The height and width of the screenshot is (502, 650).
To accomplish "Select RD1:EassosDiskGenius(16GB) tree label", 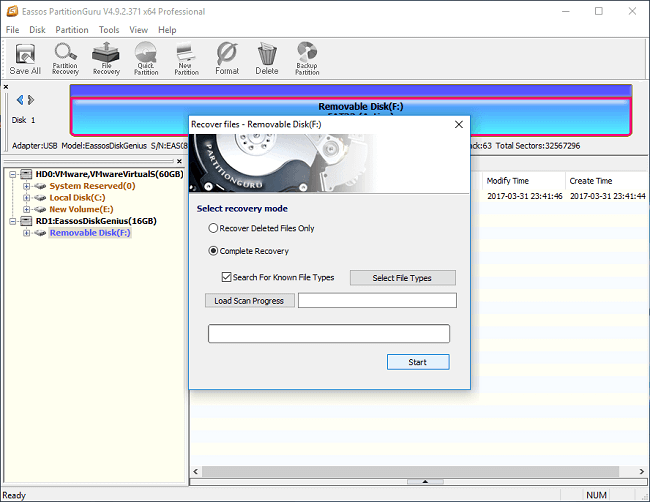I will (96, 221).
